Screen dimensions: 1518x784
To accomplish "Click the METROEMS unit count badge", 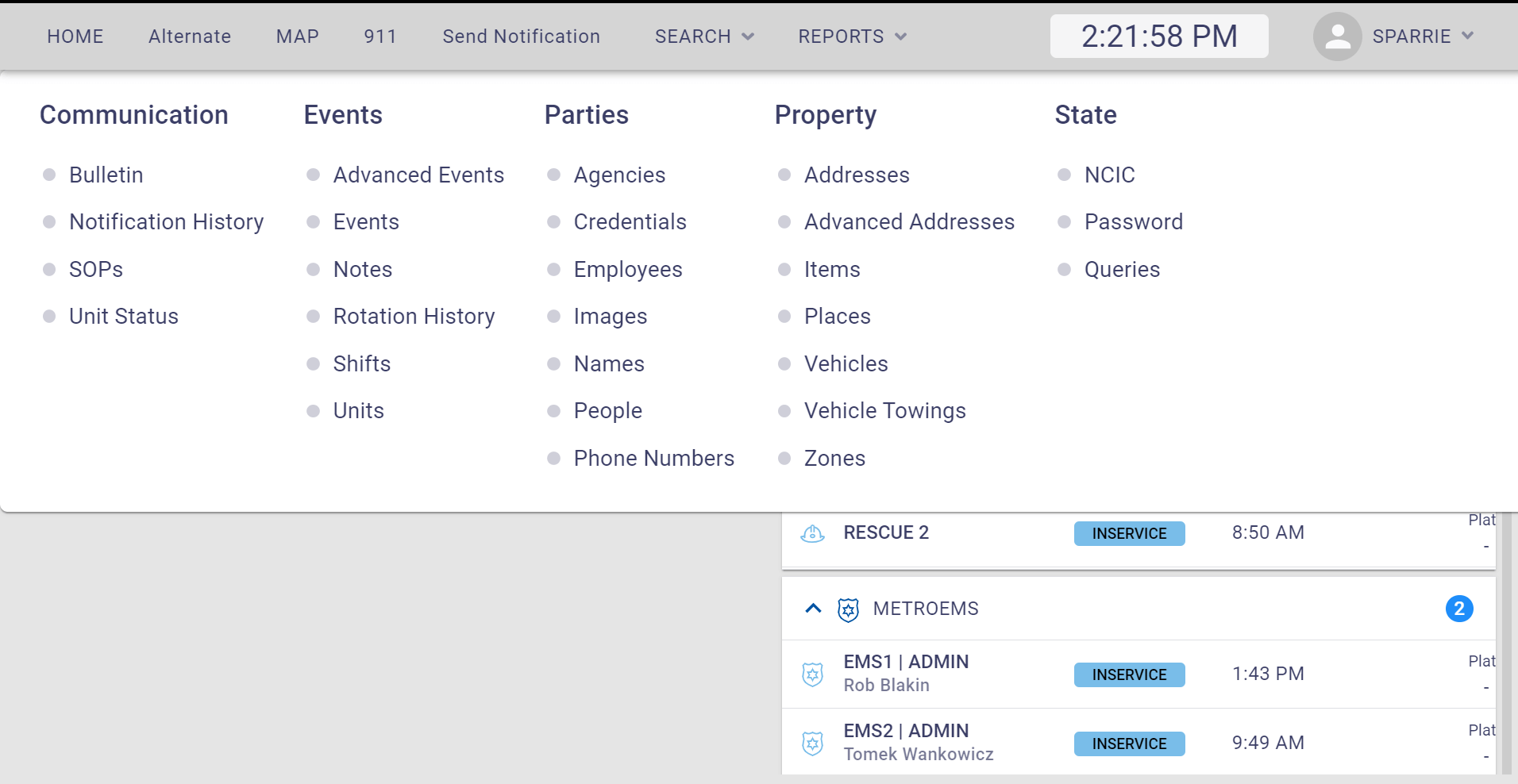I will [1459, 609].
